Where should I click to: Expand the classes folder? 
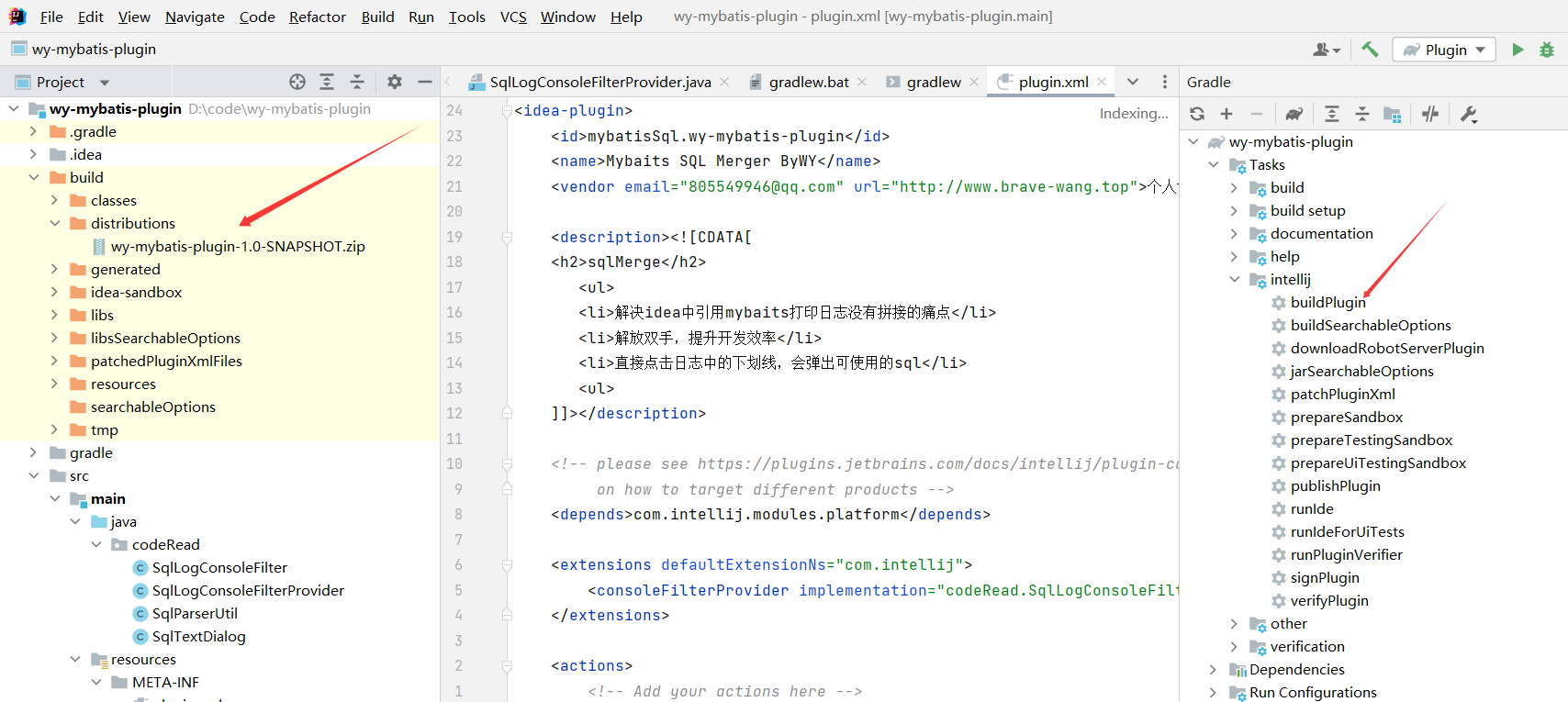[x=54, y=200]
